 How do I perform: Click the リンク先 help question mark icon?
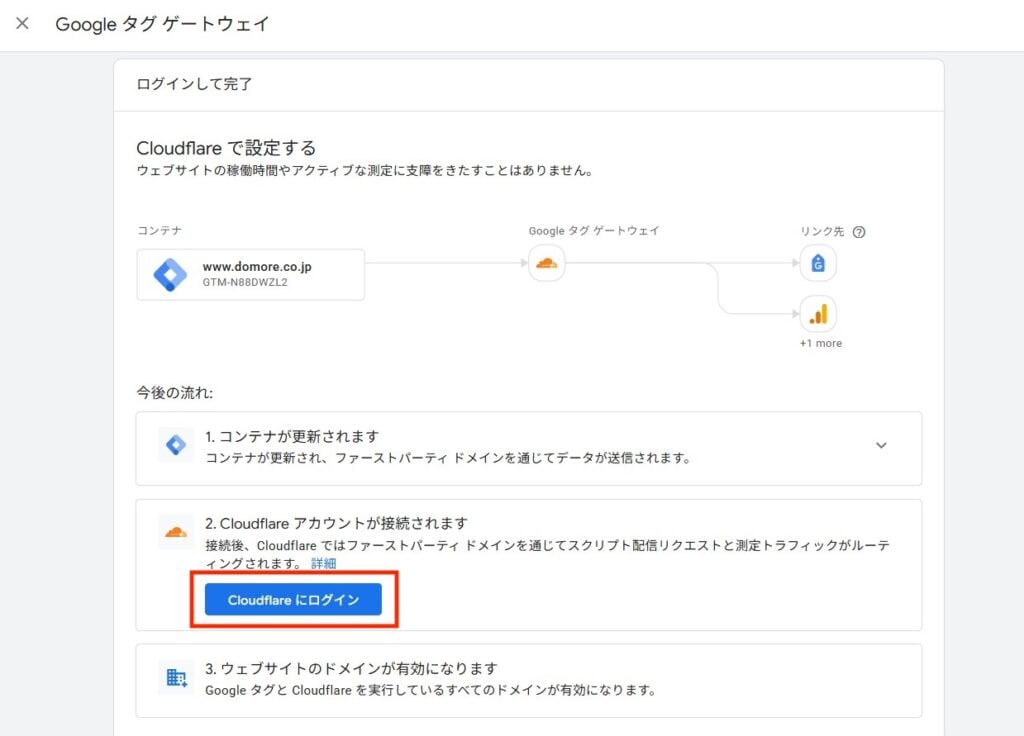point(859,232)
